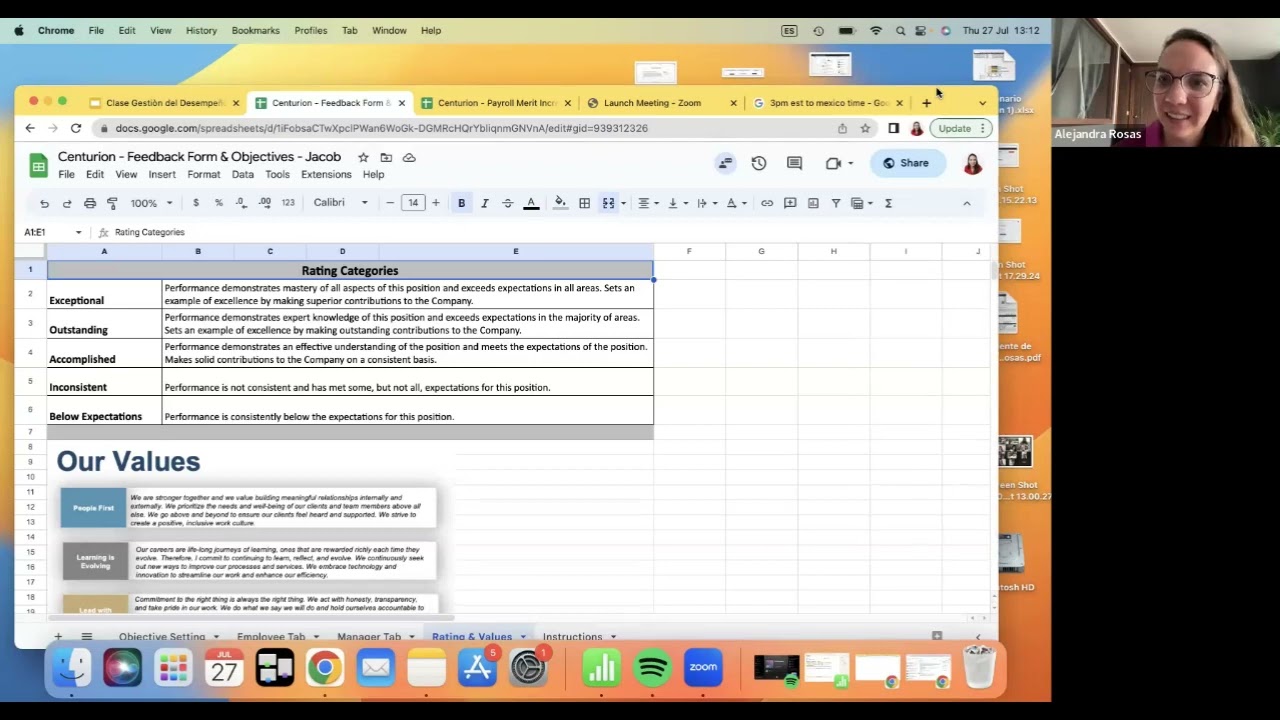Activate the paint format tool
The image size is (1280, 720).
[x=112, y=203]
